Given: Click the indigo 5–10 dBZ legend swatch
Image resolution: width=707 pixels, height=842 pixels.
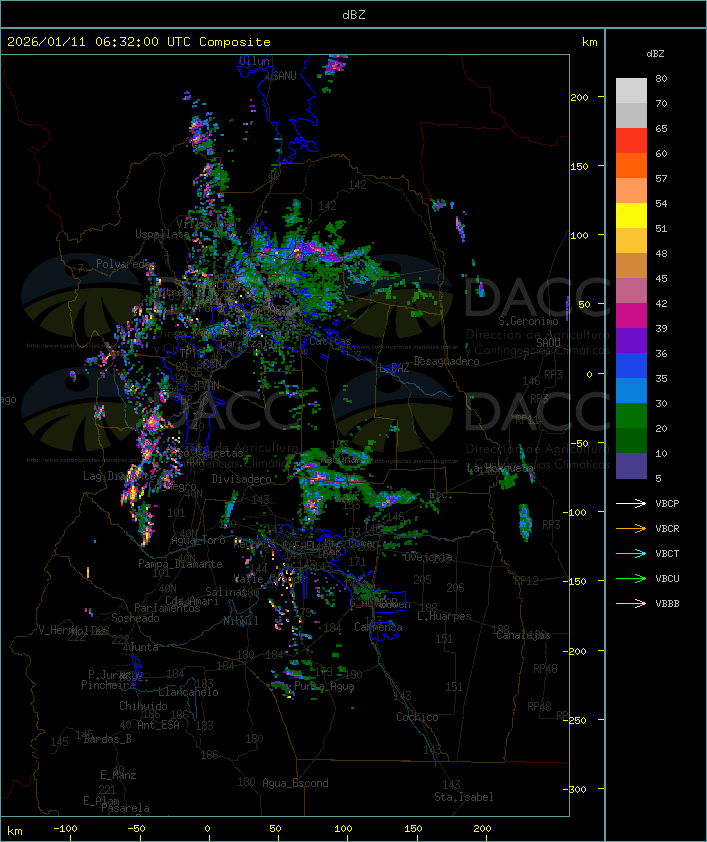Looking at the screenshot, I should [631, 466].
